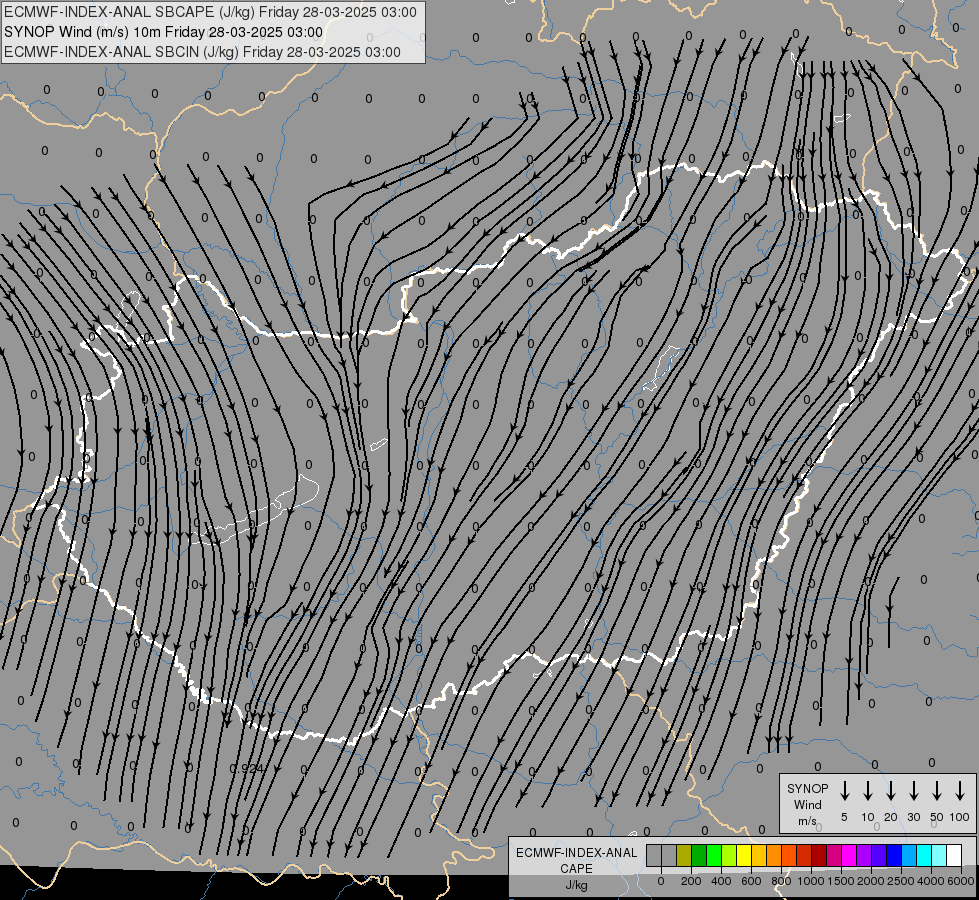Click the number 10 in wind legend

click(x=868, y=817)
